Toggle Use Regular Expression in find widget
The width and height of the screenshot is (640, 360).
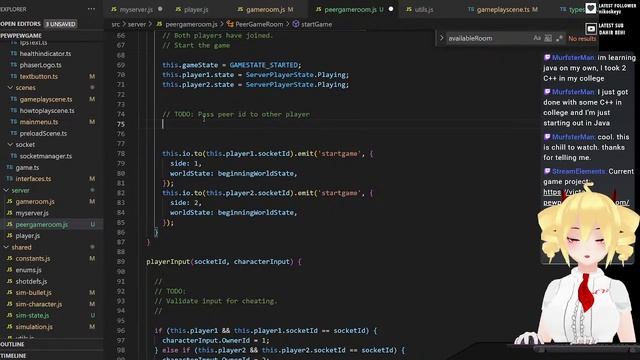(x=559, y=38)
